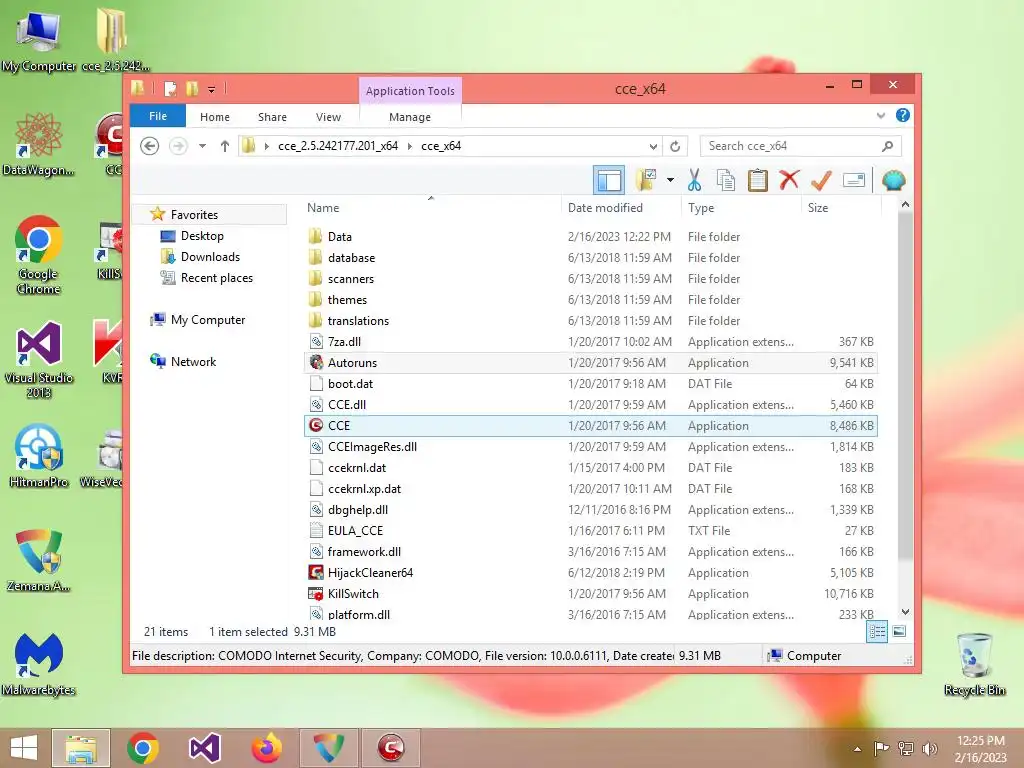
Task: Click the red X Delete icon
Action: (790, 179)
